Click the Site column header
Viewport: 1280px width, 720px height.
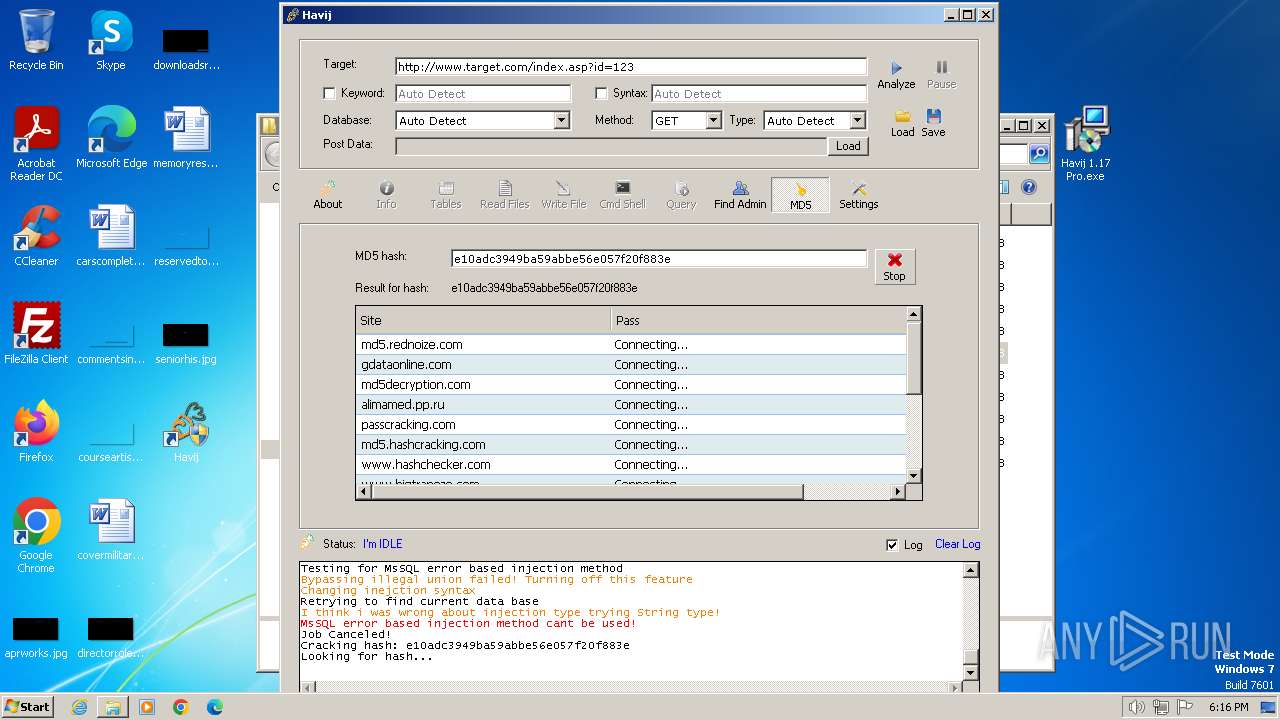(483, 320)
